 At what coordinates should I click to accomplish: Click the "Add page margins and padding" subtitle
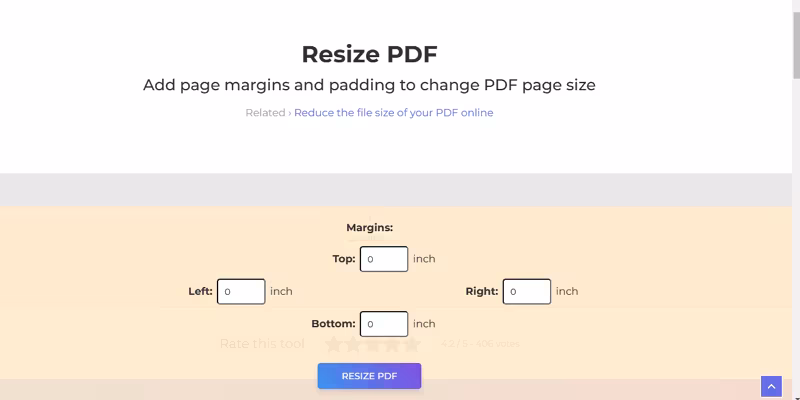pos(369,85)
